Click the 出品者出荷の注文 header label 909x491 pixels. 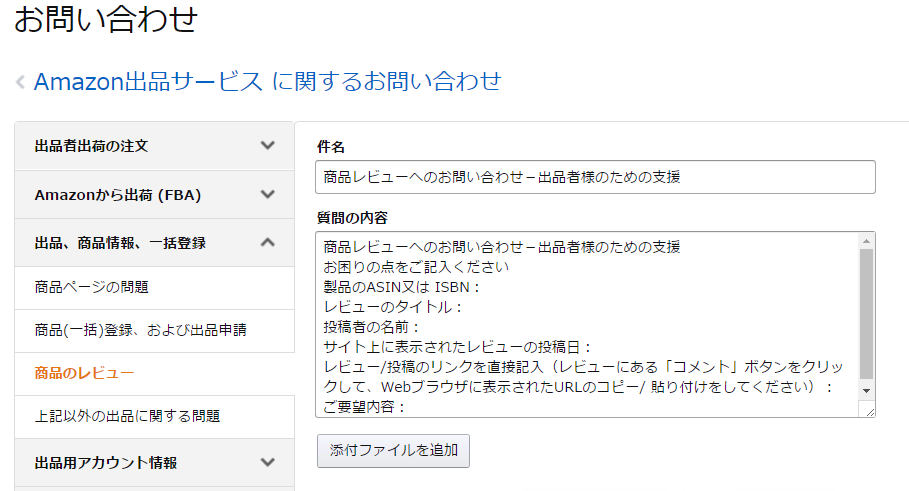92,146
